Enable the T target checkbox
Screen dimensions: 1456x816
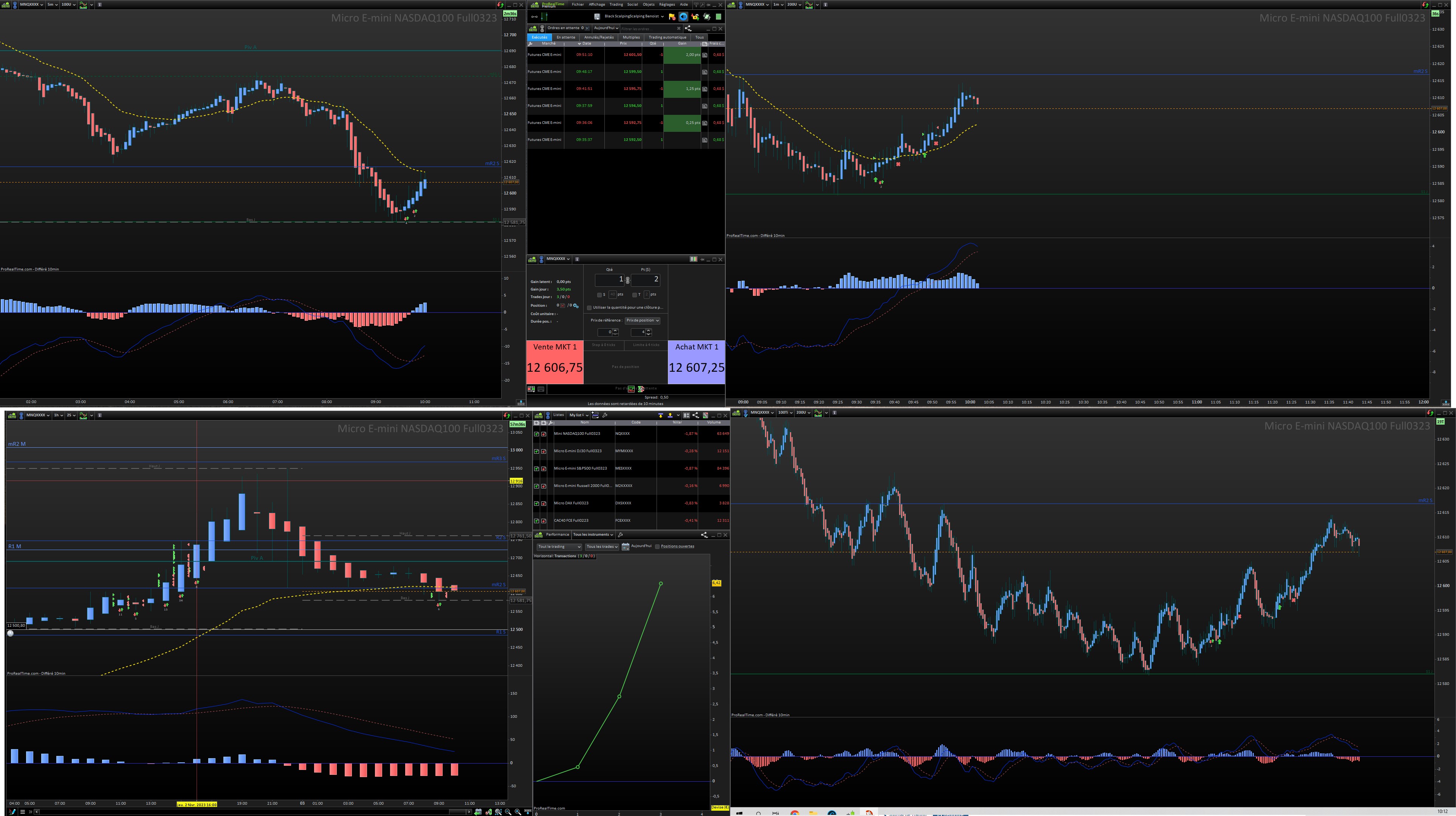tap(635, 294)
